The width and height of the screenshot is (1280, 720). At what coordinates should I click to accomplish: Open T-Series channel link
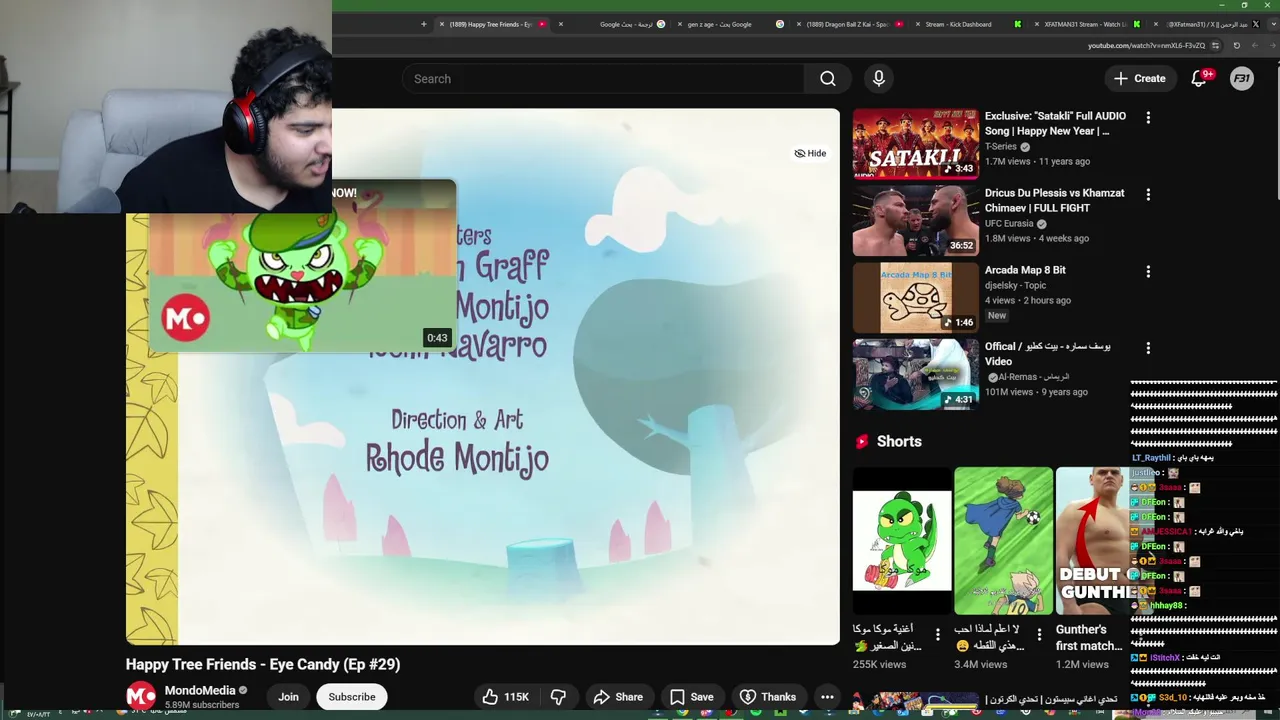click(x=1001, y=146)
